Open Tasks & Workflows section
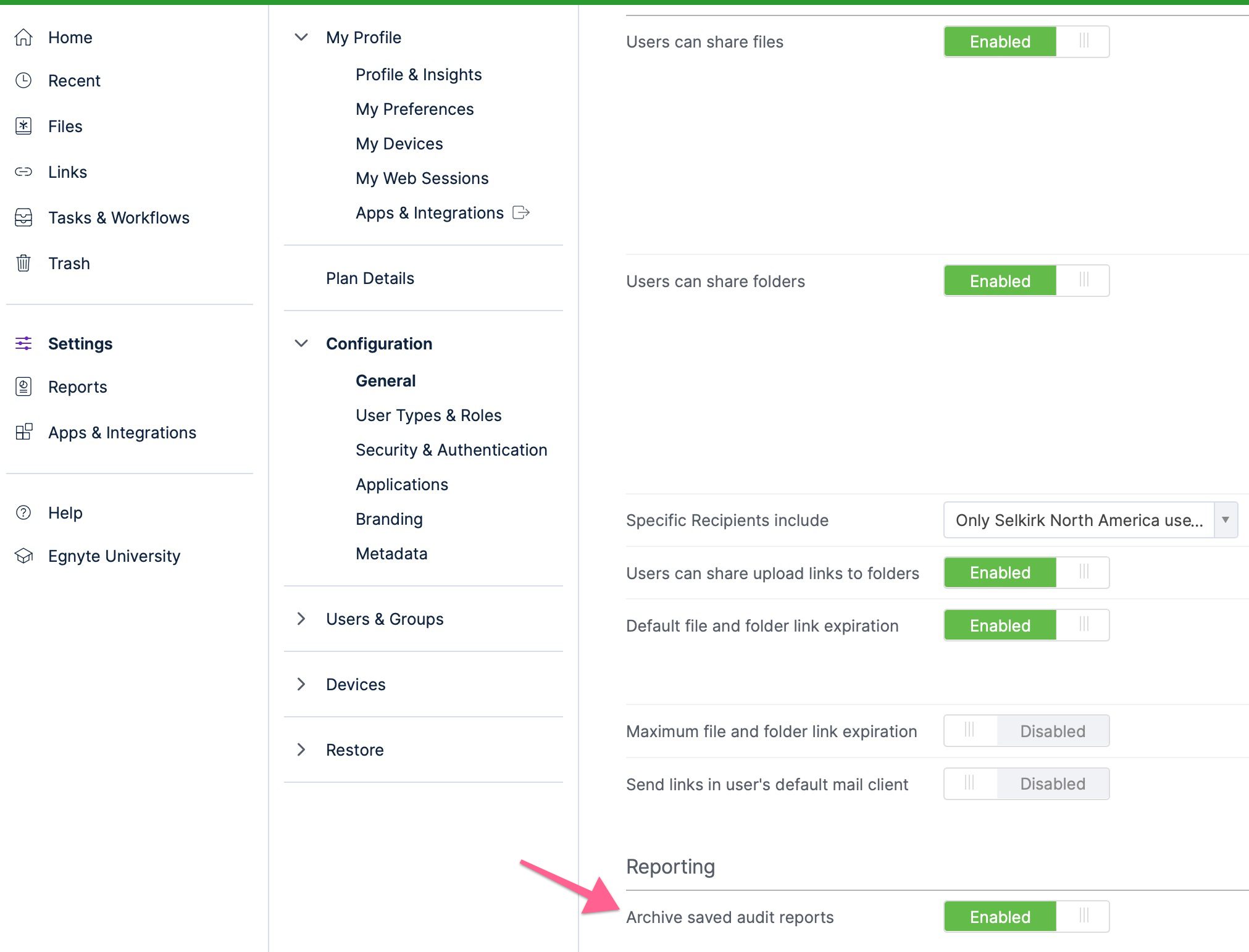 (x=119, y=218)
